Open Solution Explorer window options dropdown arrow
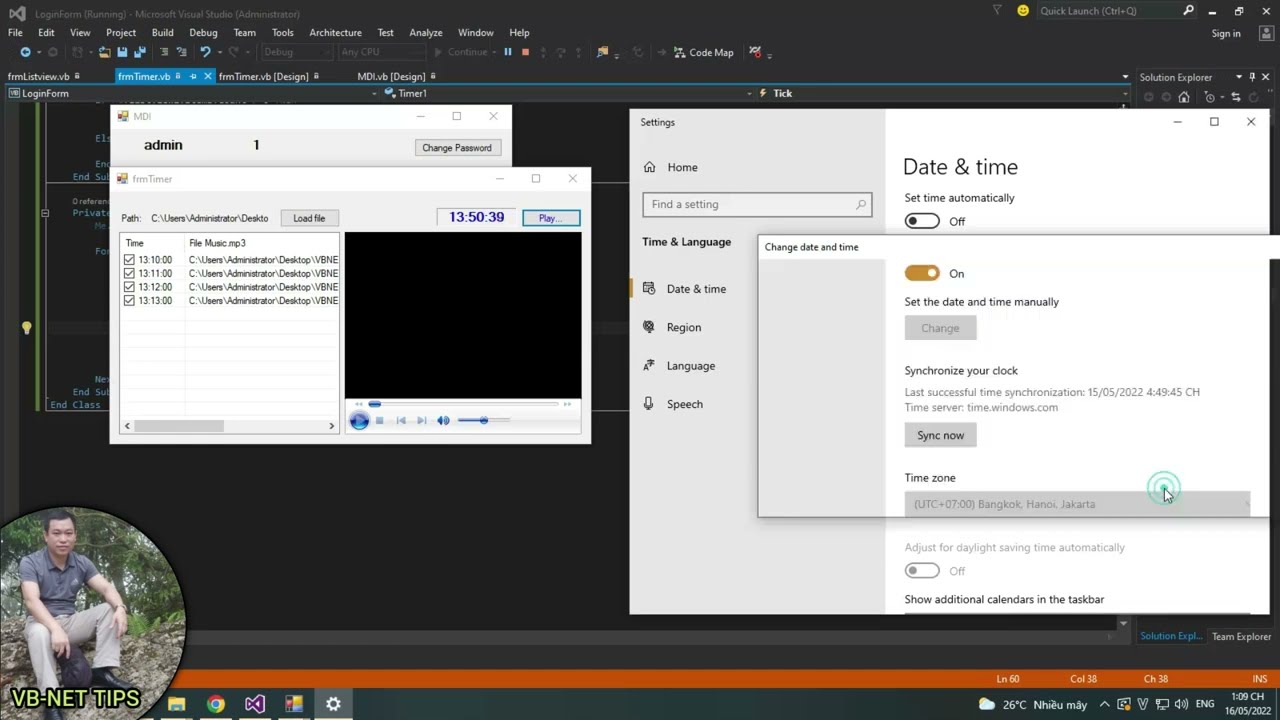The image size is (1280, 720). click(x=1239, y=77)
